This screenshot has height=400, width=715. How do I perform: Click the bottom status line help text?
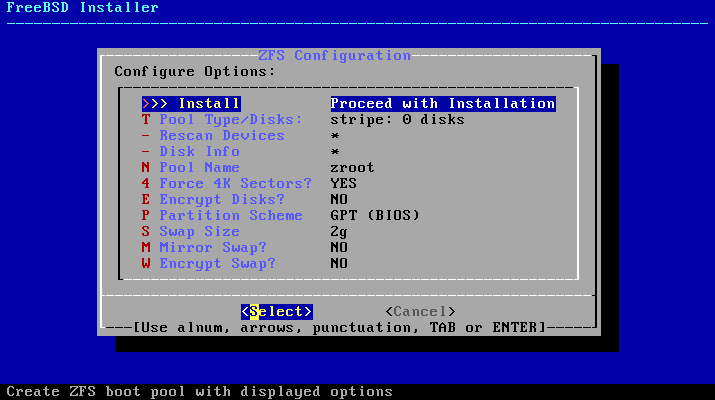pyautogui.click(x=199, y=392)
